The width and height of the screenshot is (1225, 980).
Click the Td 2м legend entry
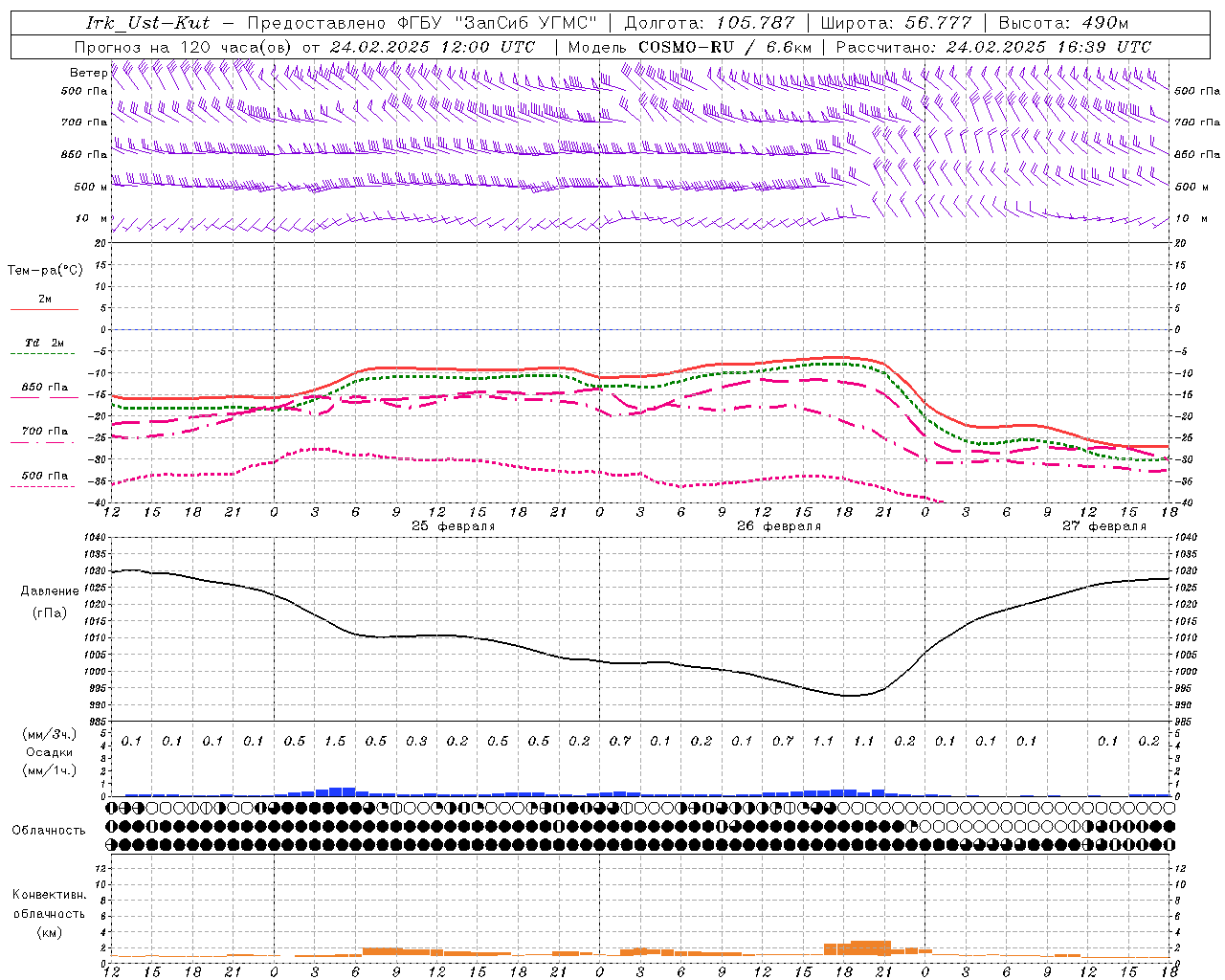[45, 343]
